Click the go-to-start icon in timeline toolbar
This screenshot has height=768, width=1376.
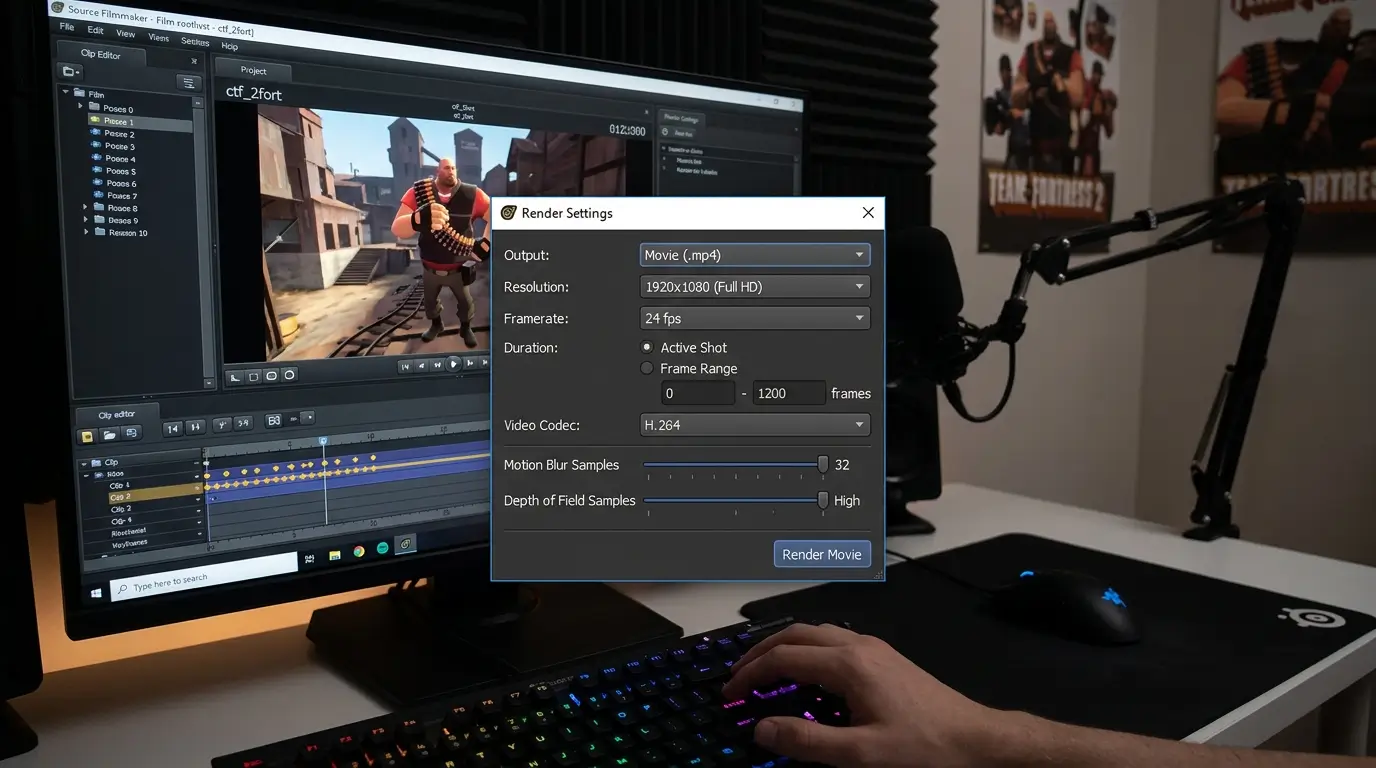coord(173,429)
